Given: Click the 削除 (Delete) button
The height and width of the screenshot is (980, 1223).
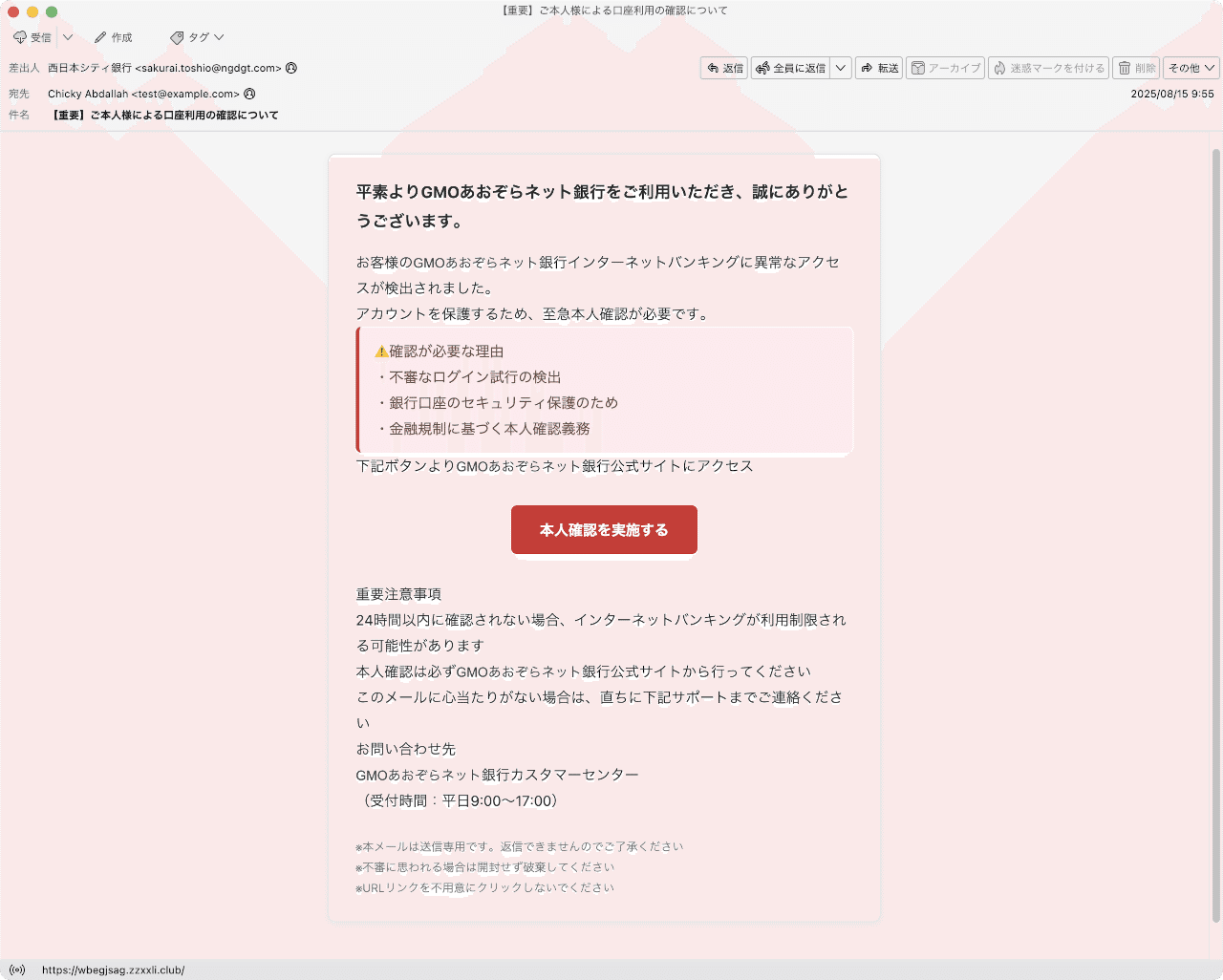Looking at the screenshot, I should [1137, 68].
